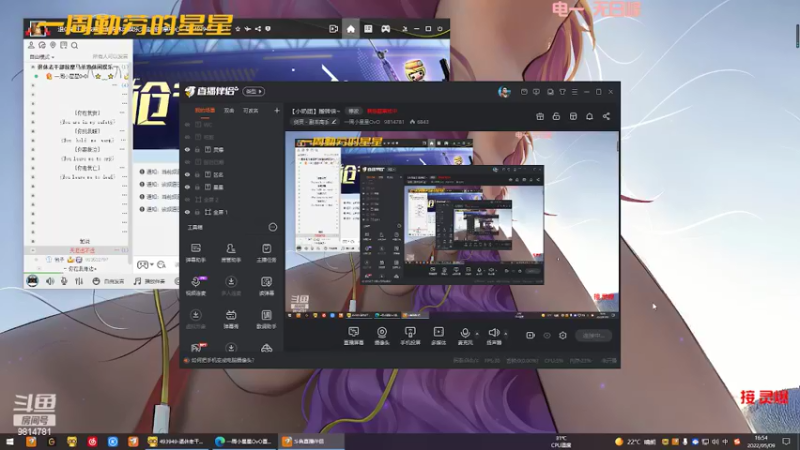Screen dimensions: 800x450
Task: Select the orange highlighted scene tab
Action: (x=205, y=111)
